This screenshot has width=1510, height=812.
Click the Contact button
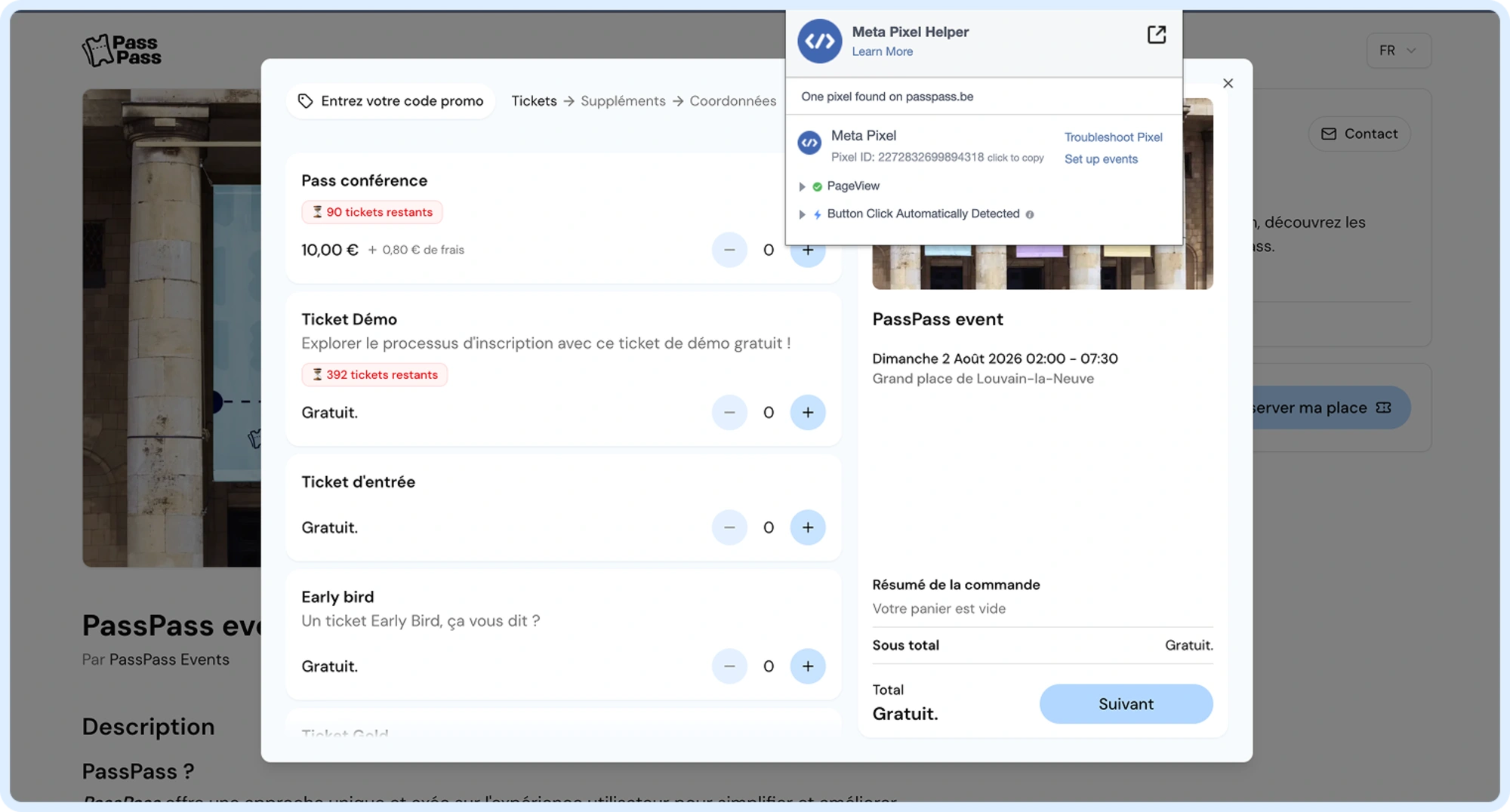(1360, 134)
